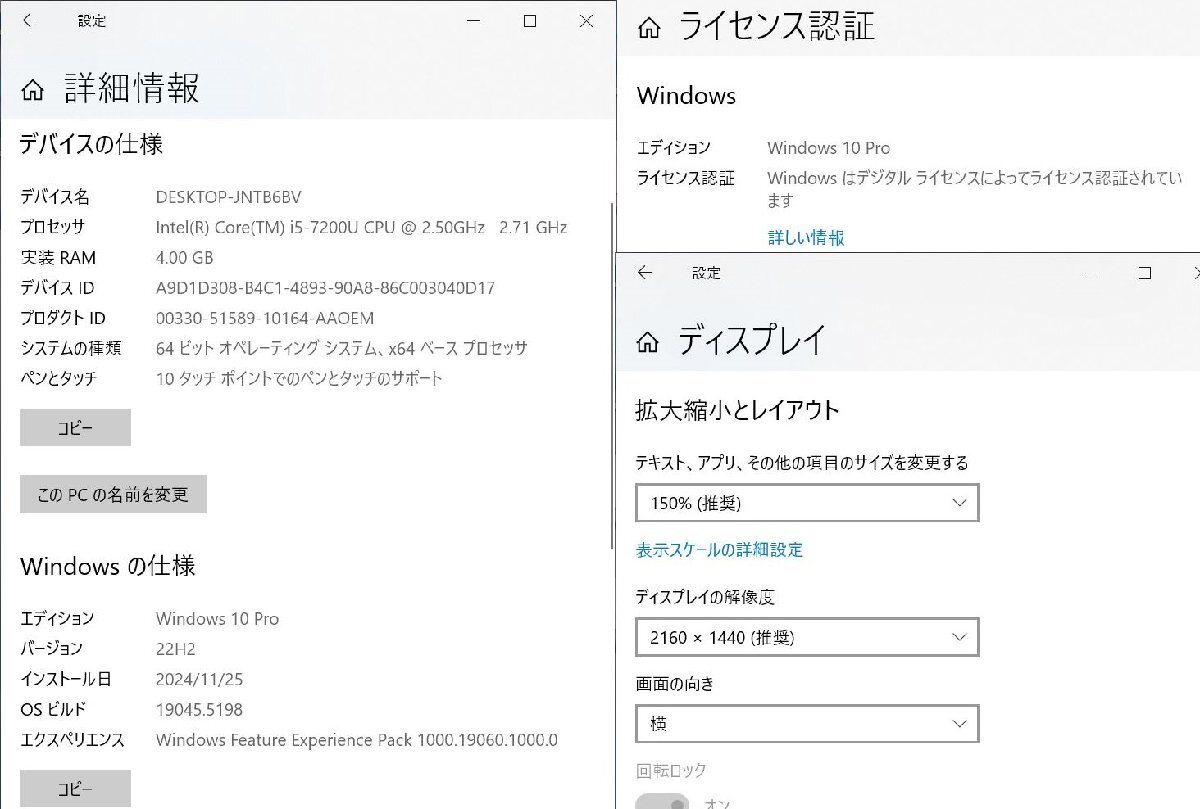Close the 詳細情報 settings window
This screenshot has width=1200, height=809.
[586, 20]
